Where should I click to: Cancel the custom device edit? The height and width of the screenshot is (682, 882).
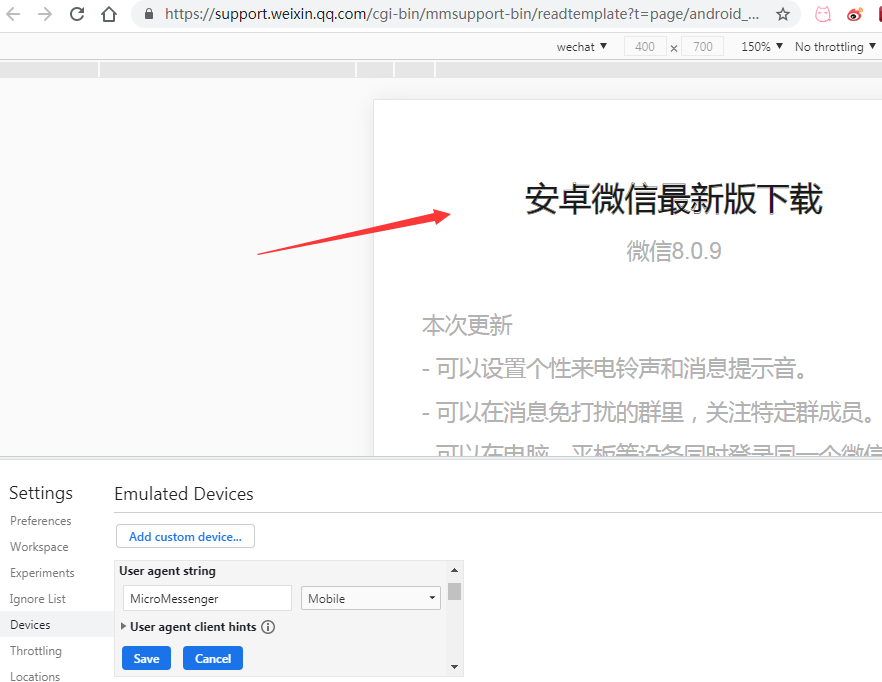[213, 658]
